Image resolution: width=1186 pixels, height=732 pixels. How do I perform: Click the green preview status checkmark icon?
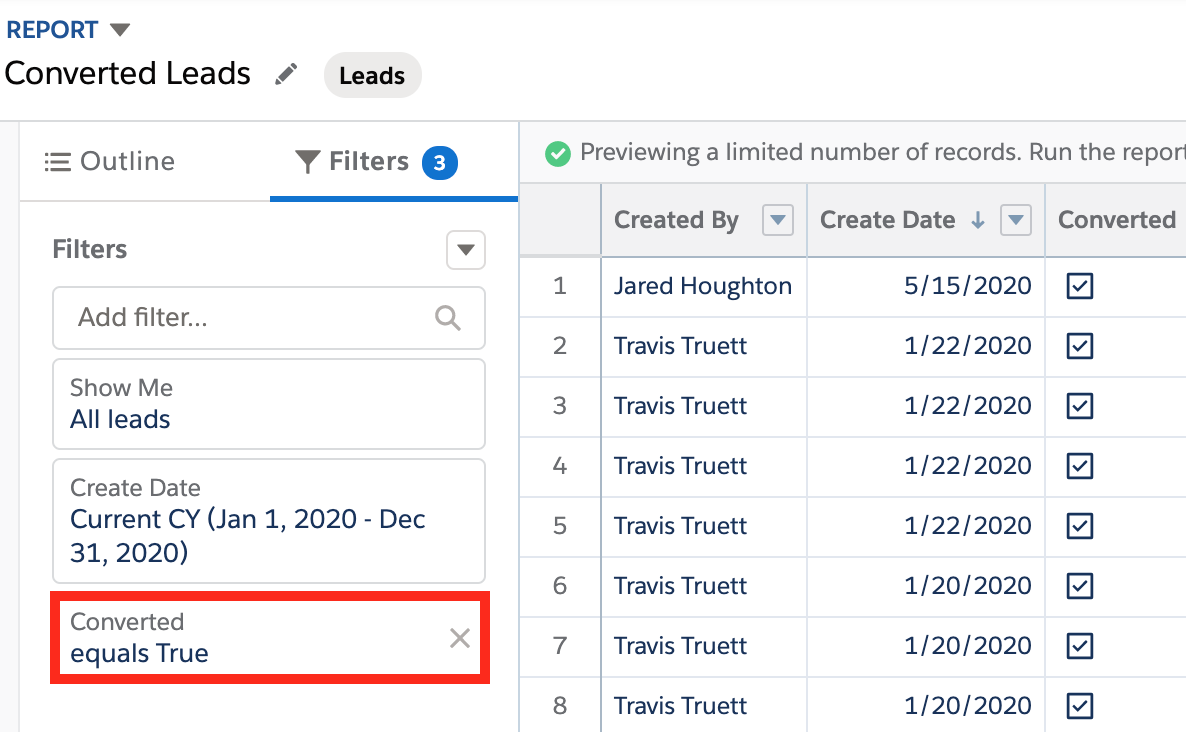(558, 153)
